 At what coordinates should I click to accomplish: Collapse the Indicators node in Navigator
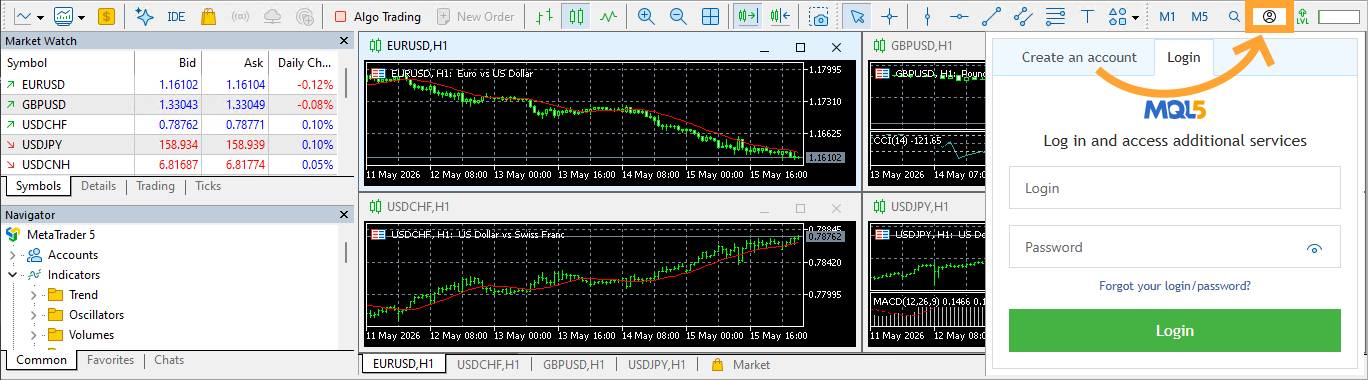(x=13, y=275)
